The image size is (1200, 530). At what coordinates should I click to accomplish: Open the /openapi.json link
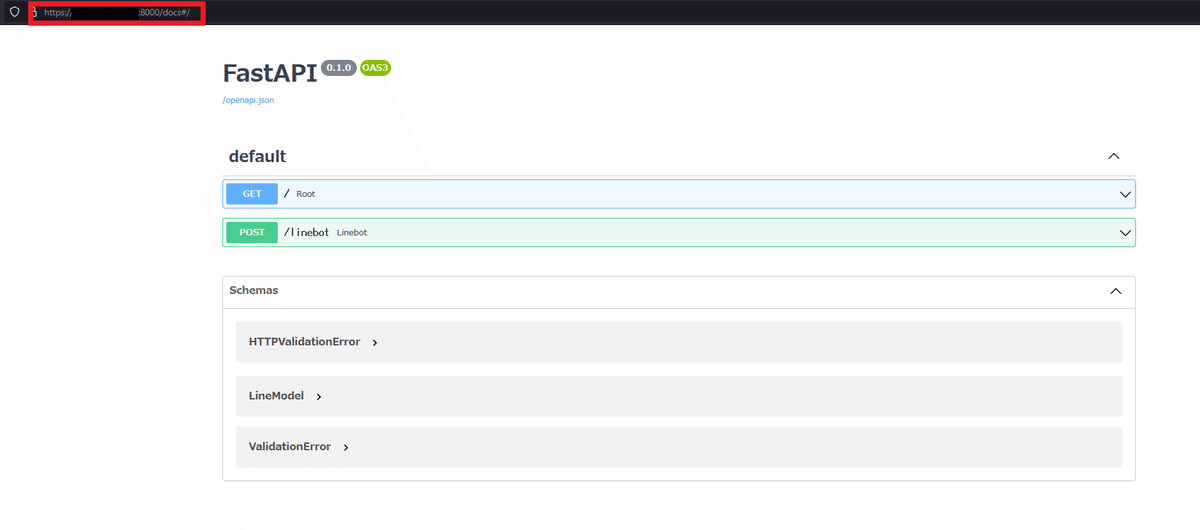coord(248,100)
